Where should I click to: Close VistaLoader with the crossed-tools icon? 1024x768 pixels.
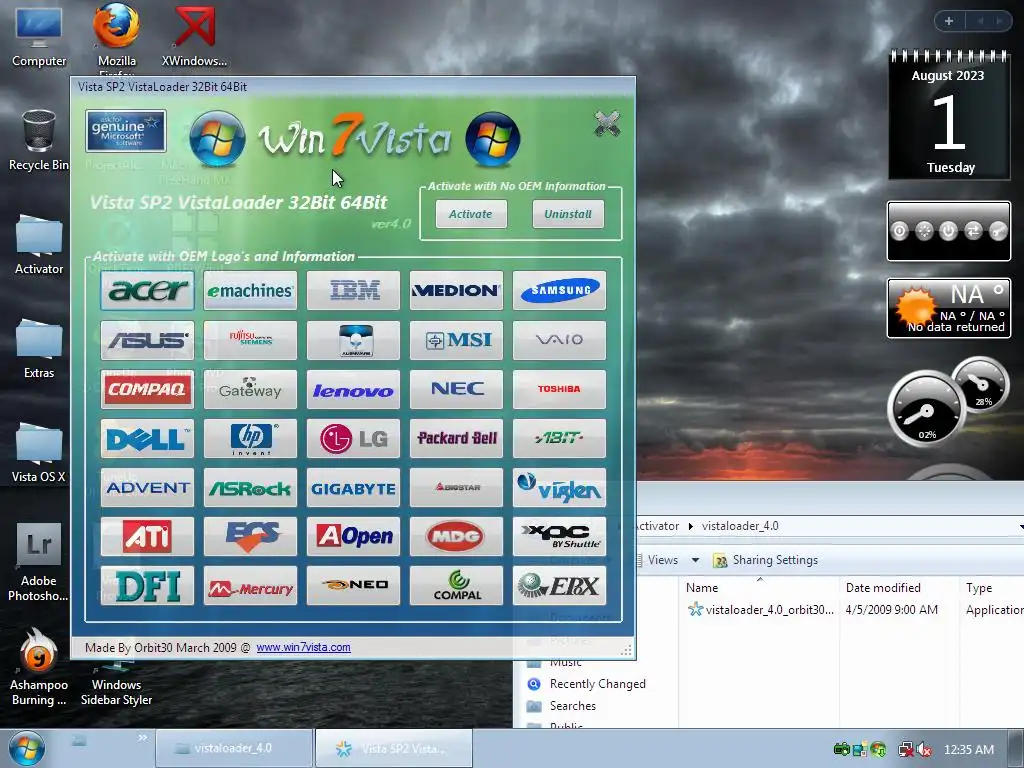(x=607, y=123)
